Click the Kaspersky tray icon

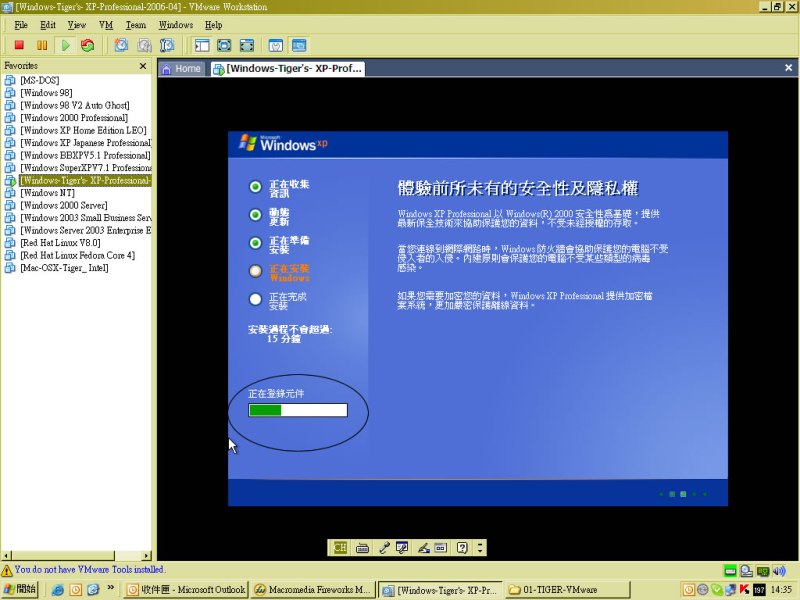[745, 589]
